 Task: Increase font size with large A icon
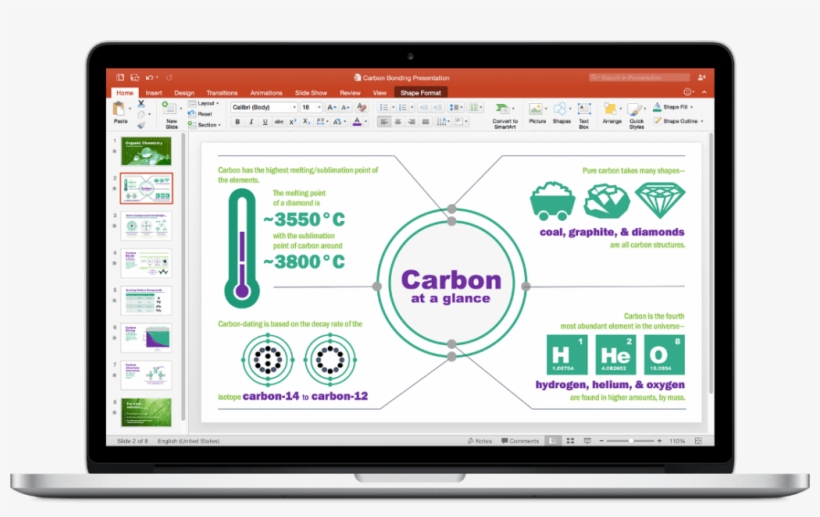332,107
